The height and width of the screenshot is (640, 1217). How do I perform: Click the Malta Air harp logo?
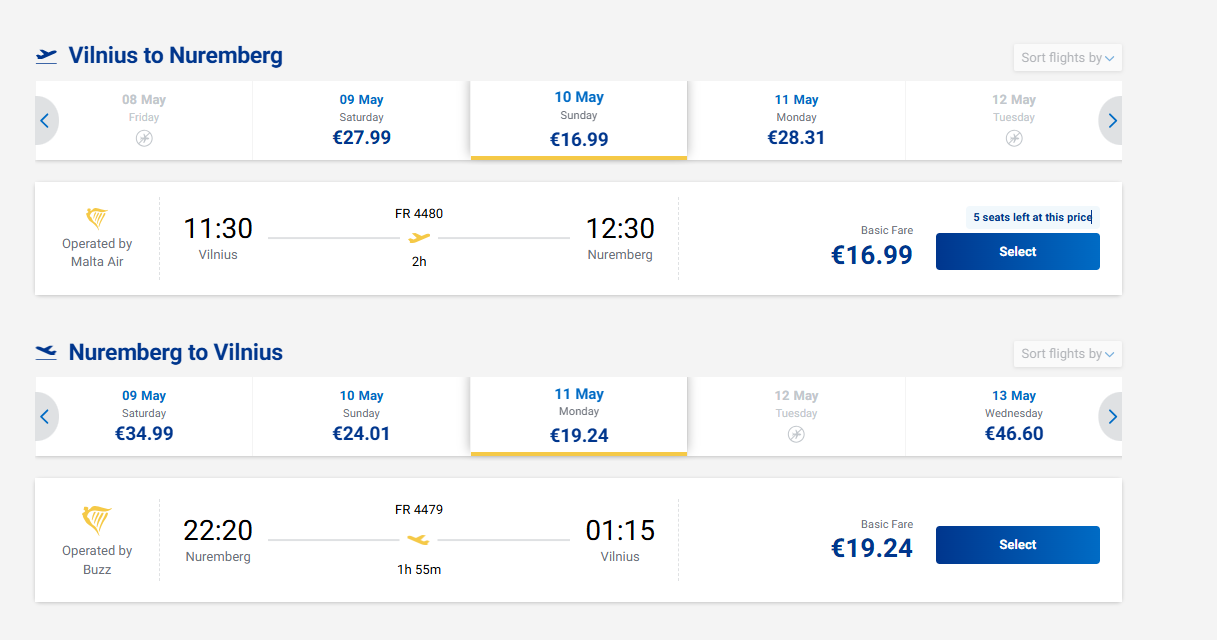tap(97, 218)
